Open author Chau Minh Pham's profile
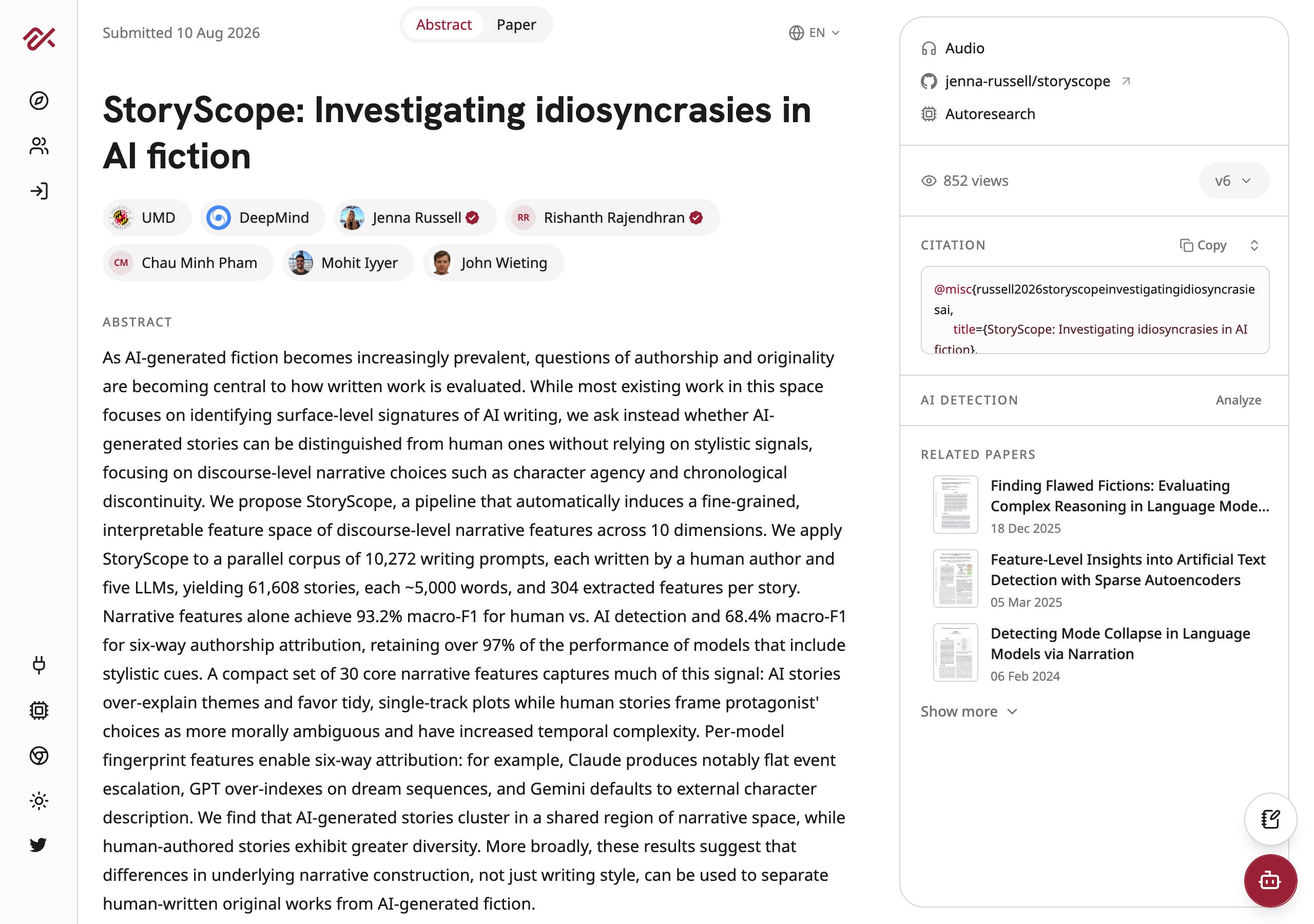The height and width of the screenshot is (924, 1314). click(x=188, y=263)
